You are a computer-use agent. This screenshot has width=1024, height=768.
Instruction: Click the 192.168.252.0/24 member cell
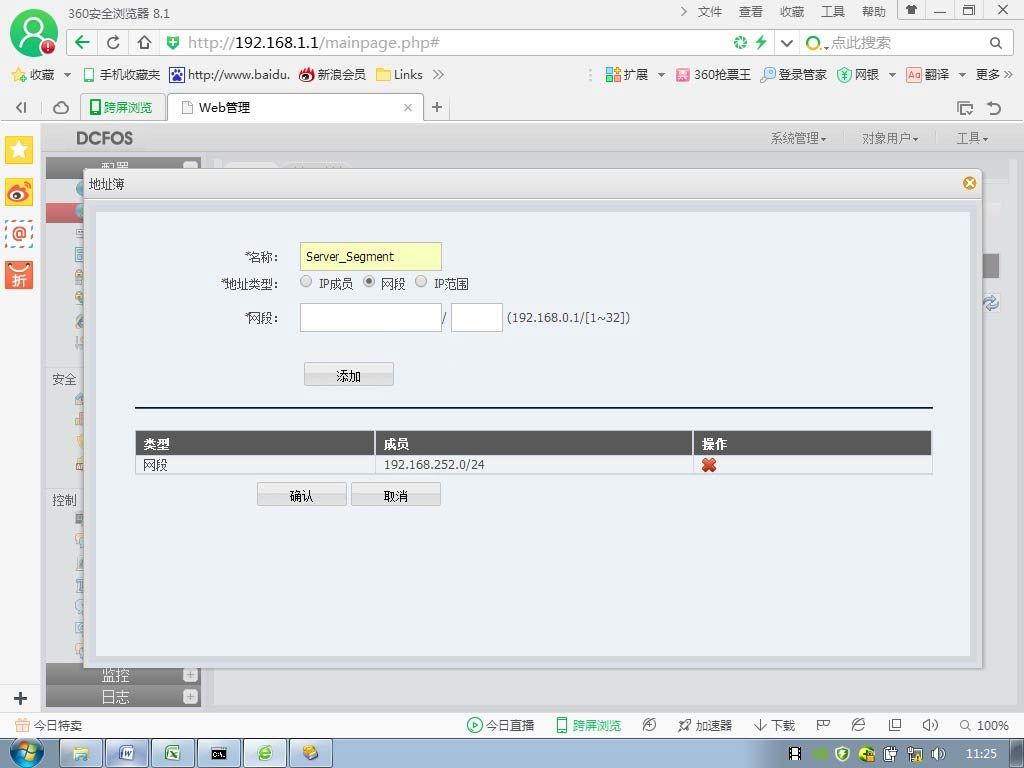[x=534, y=464]
